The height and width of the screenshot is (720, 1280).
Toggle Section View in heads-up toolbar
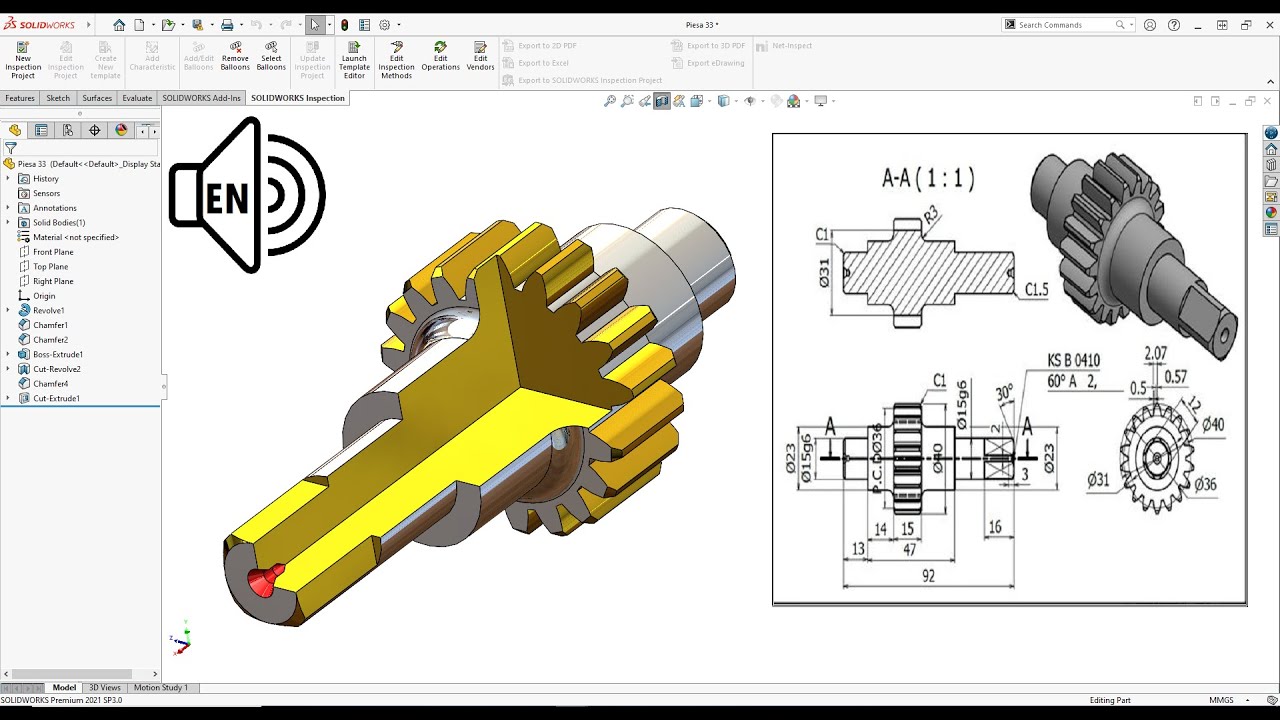pyautogui.click(x=662, y=101)
